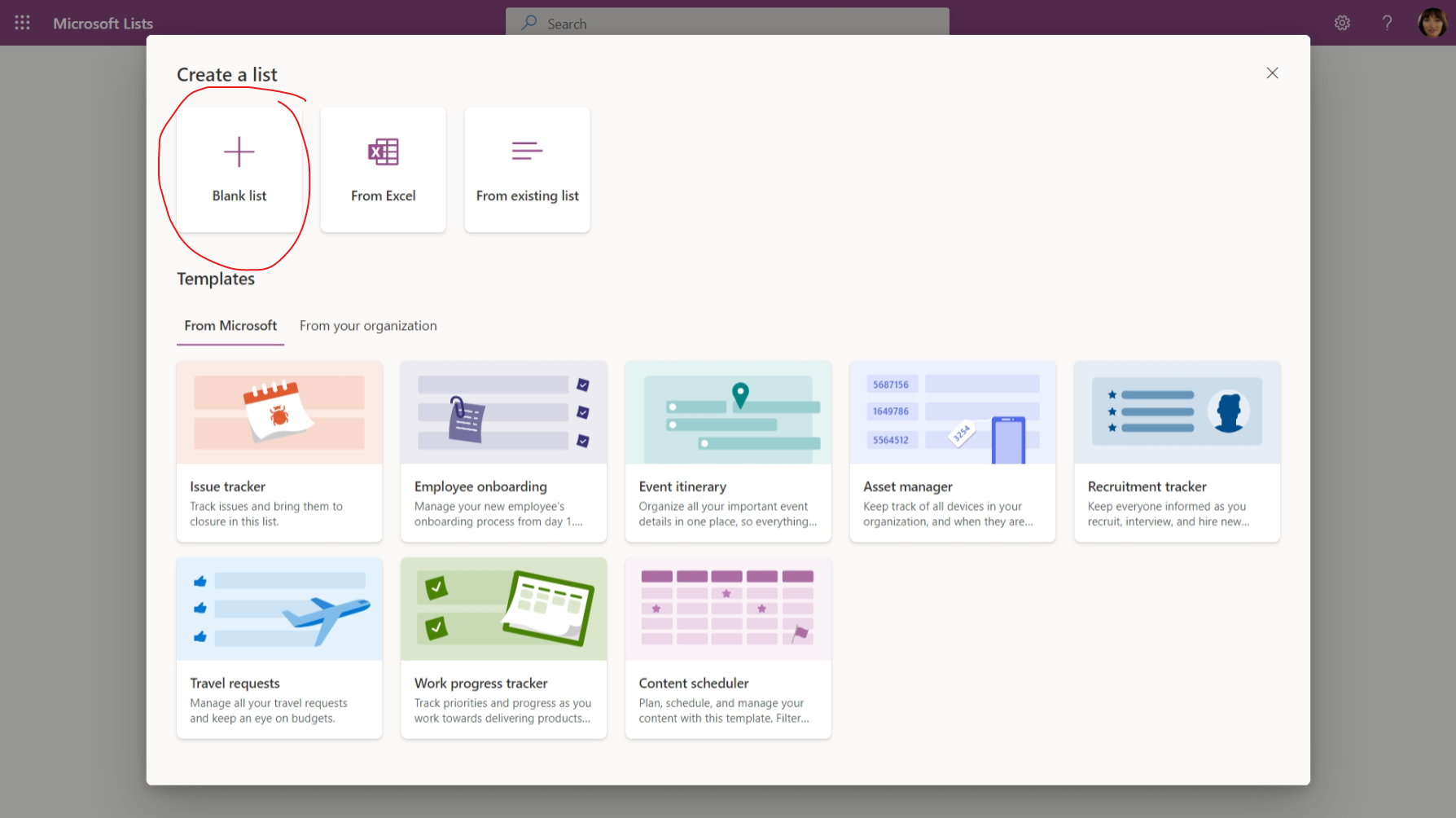Choose the Blank list label
Image resolution: width=1456 pixels, height=818 pixels.
[239, 196]
